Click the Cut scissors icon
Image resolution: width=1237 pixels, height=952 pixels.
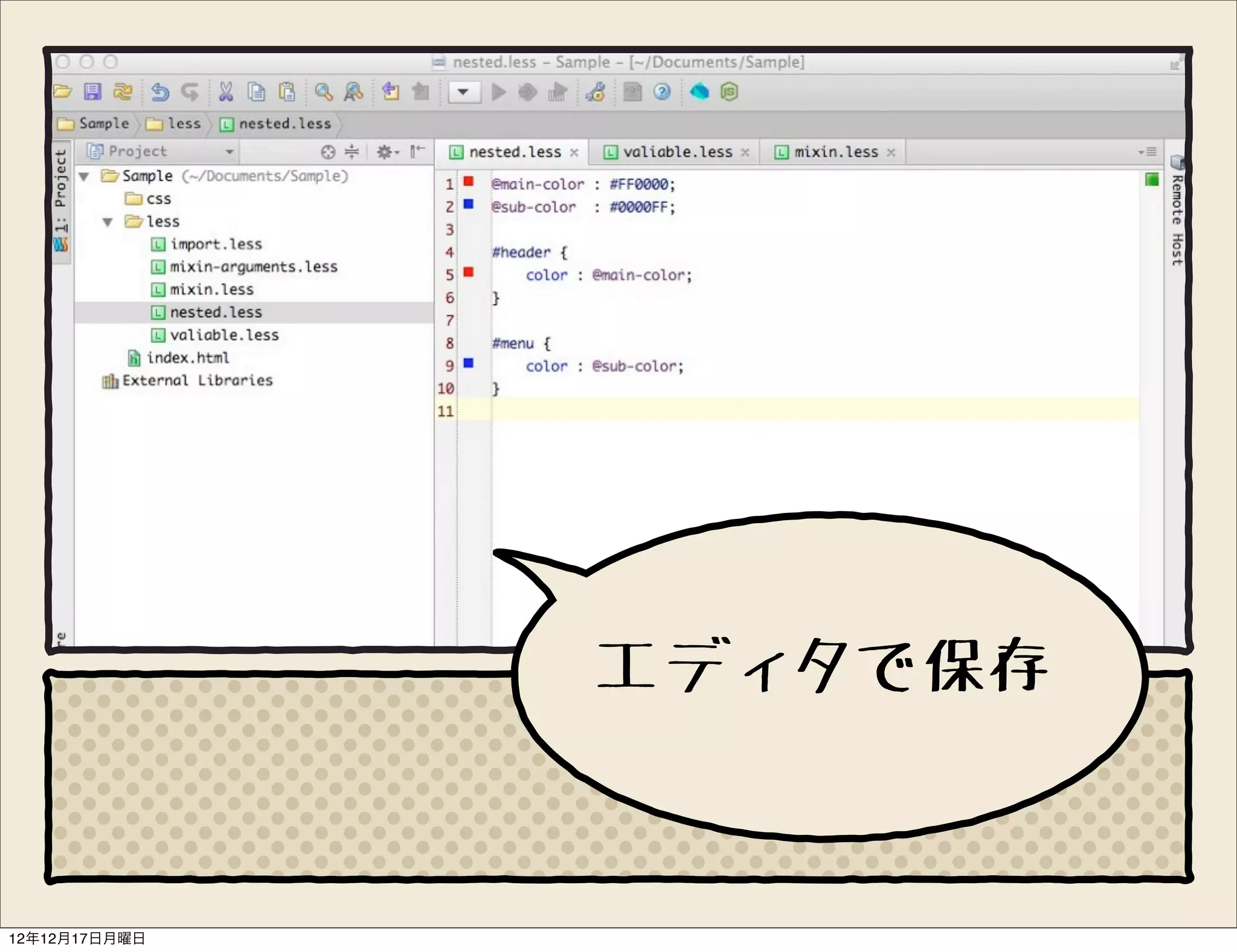tap(226, 92)
